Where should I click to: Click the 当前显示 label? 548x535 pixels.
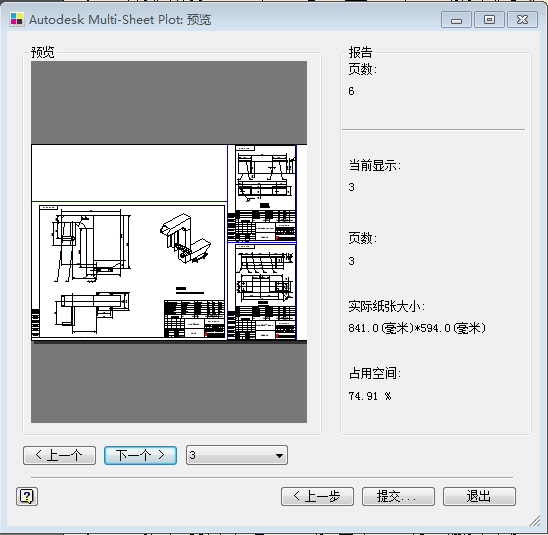[x=374, y=165]
